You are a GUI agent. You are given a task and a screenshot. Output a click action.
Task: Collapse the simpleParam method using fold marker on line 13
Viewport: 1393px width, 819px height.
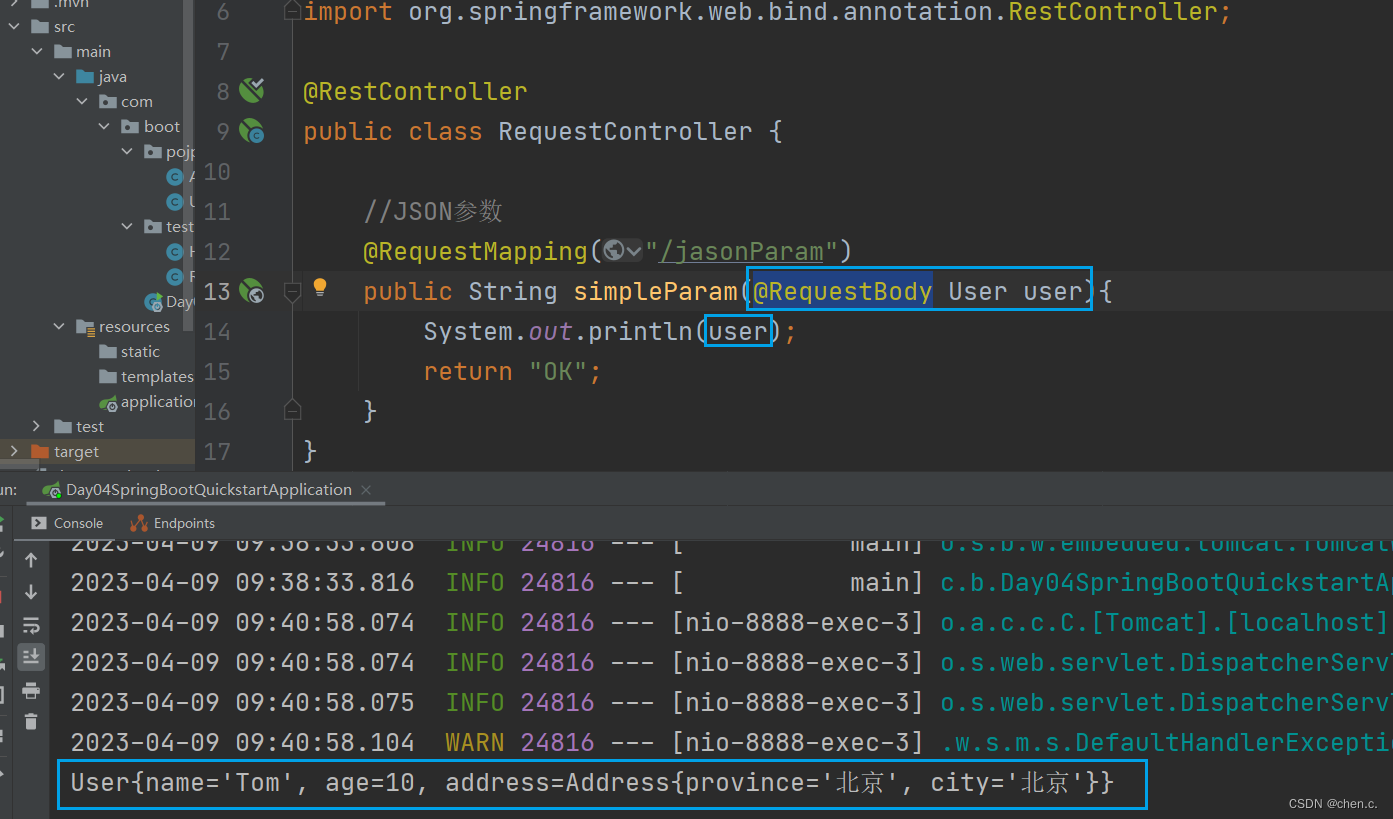[292, 291]
